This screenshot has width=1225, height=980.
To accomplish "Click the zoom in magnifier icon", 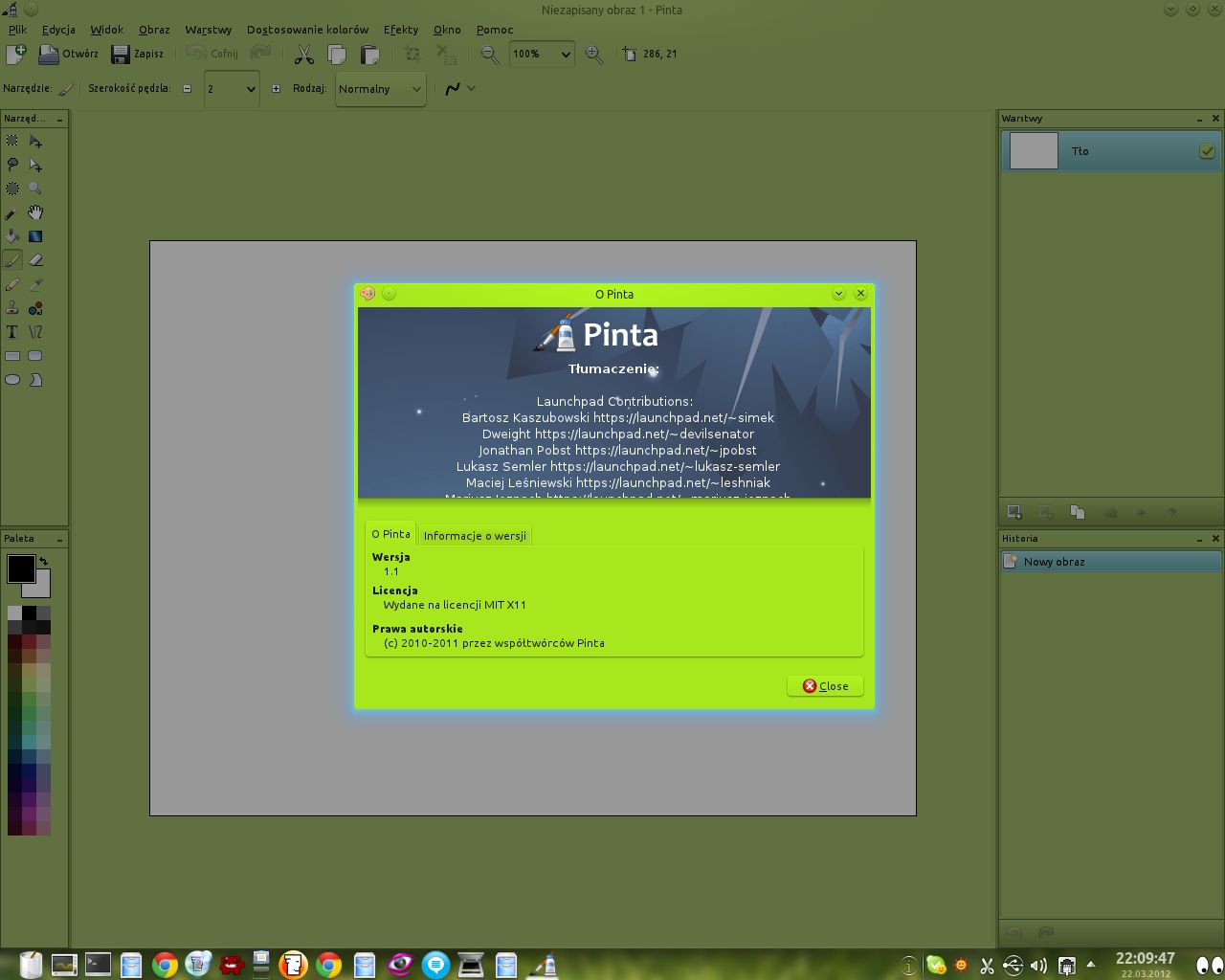I will point(594,55).
